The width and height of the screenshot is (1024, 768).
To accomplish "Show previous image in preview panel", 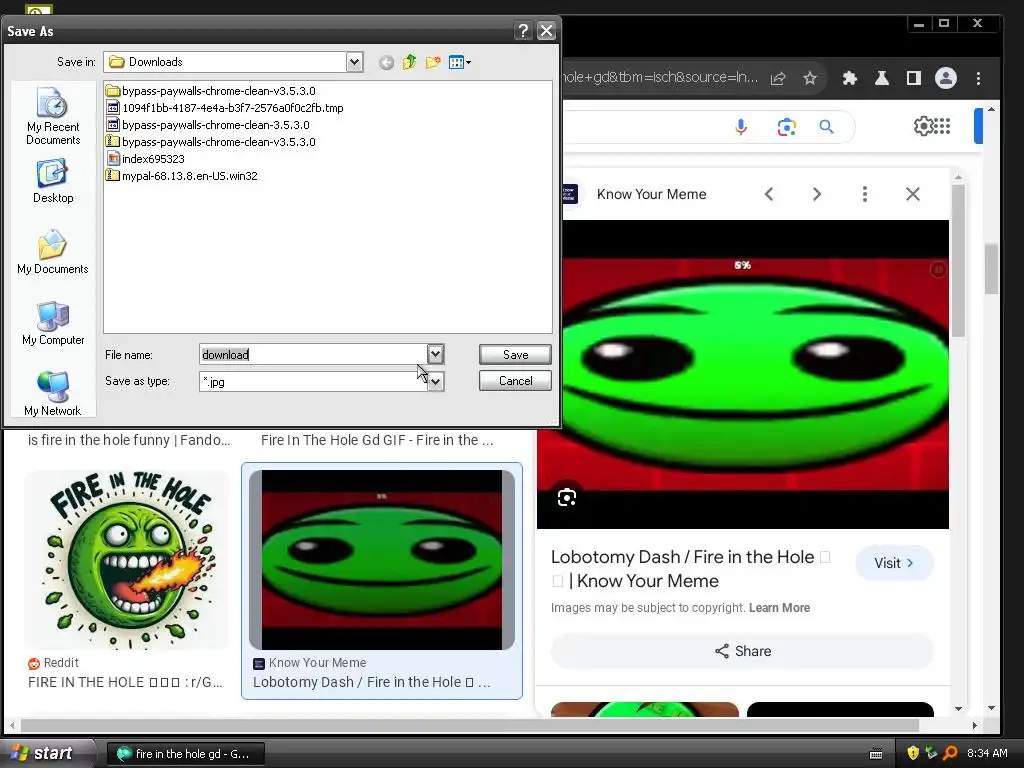I will 769,194.
